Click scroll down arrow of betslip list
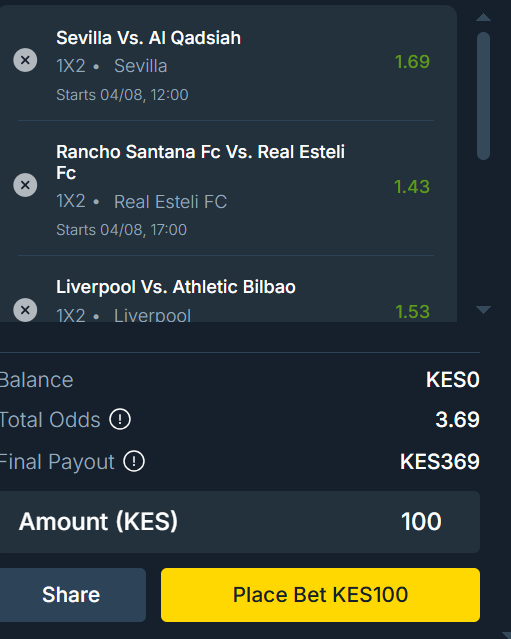511x639 pixels. tap(483, 310)
